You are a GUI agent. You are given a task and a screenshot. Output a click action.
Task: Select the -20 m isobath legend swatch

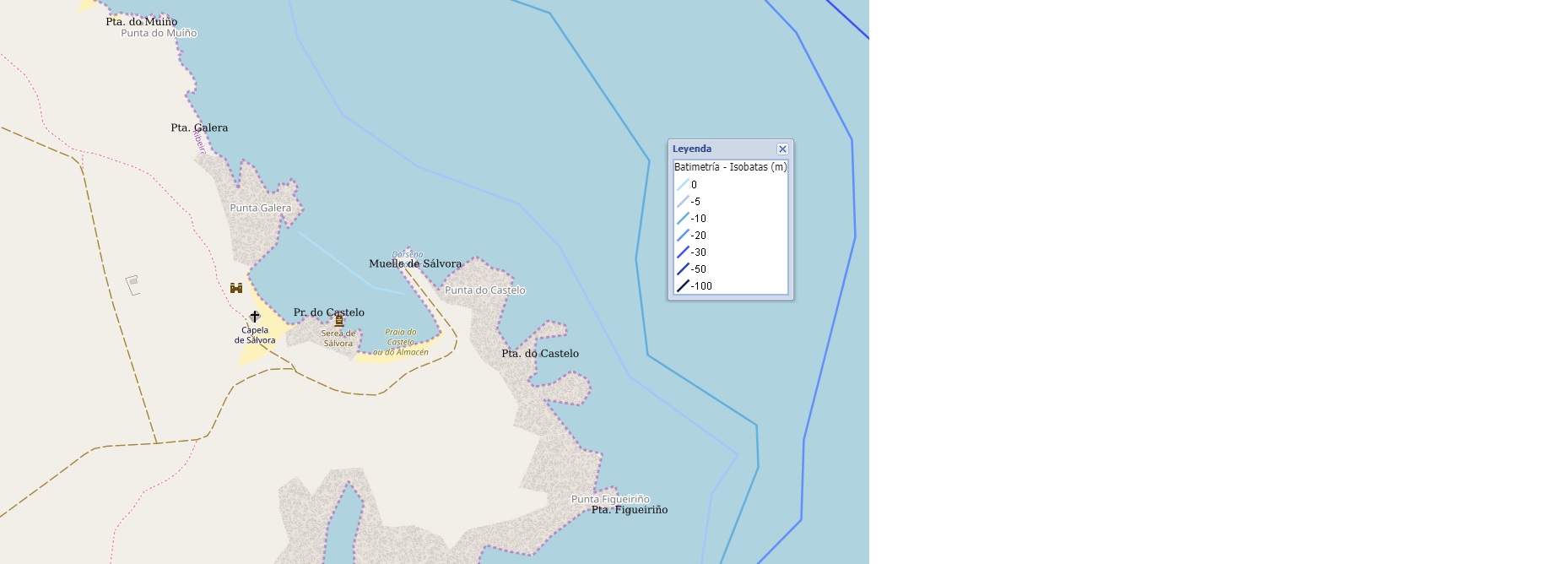click(683, 236)
